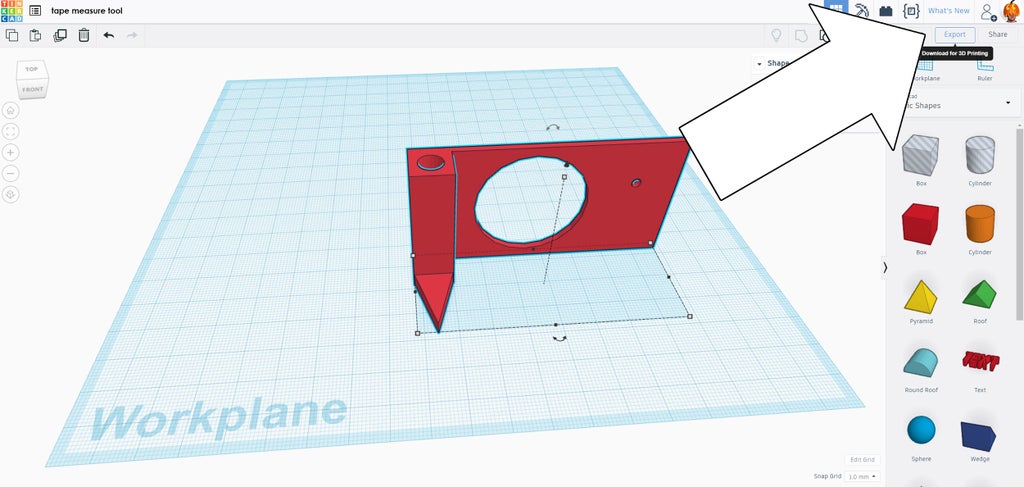
Task: Open the Tinkercad home logo
Action: tap(11, 11)
